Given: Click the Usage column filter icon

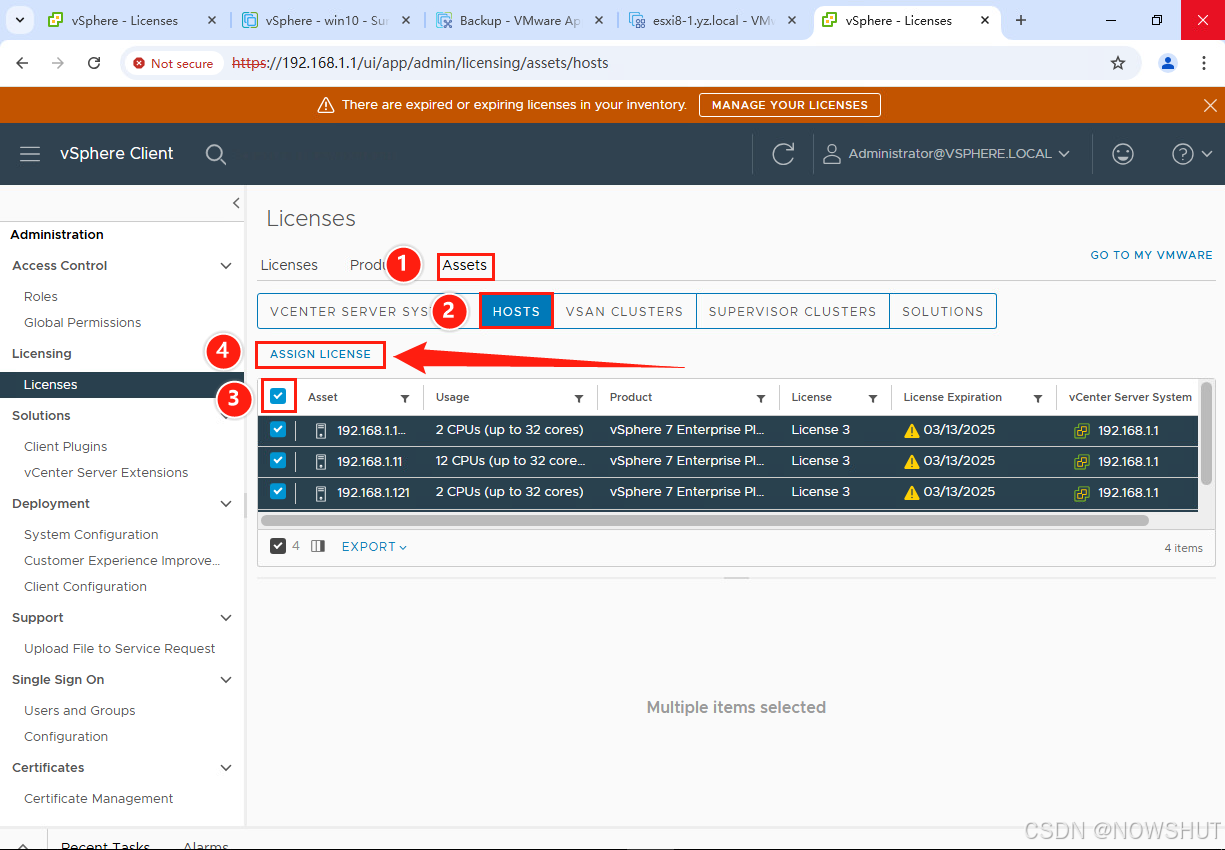Looking at the screenshot, I should pos(579,398).
